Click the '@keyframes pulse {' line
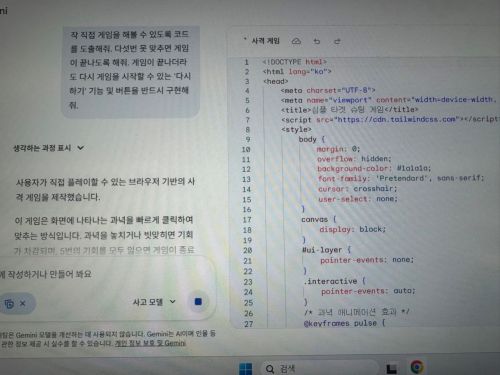The image size is (500, 375). [345, 323]
